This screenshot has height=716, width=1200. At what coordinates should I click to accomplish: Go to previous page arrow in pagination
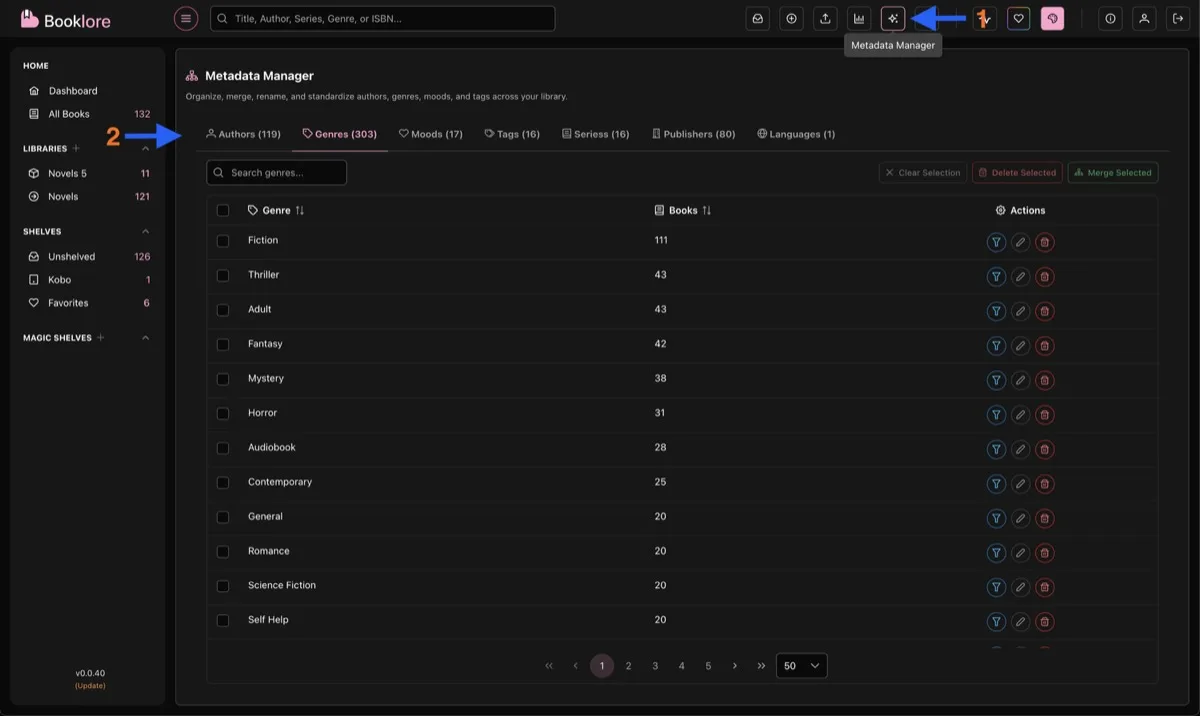(x=575, y=666)
